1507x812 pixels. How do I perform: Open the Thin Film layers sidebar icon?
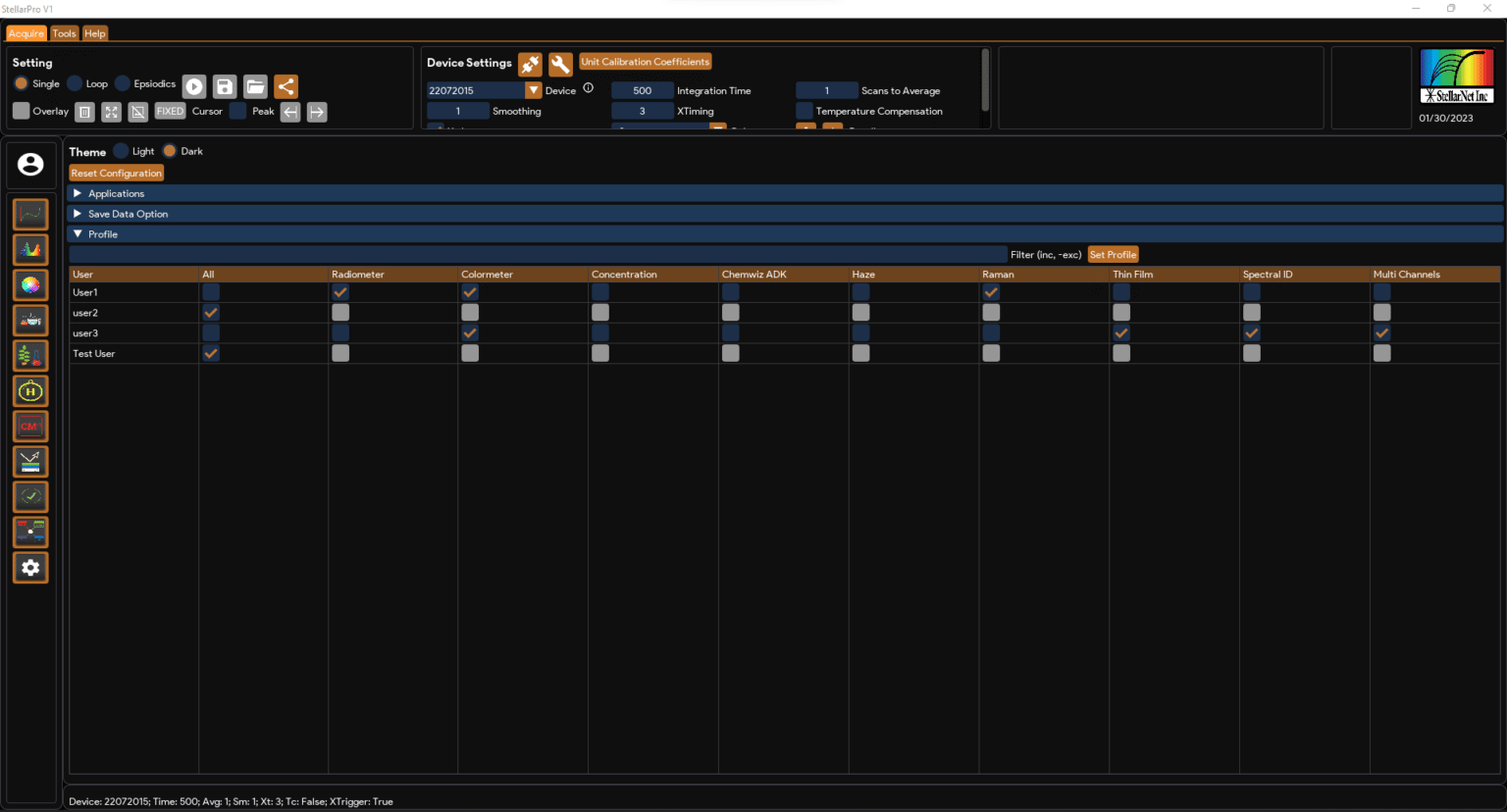pyautogui.click(x=30, y=461)
